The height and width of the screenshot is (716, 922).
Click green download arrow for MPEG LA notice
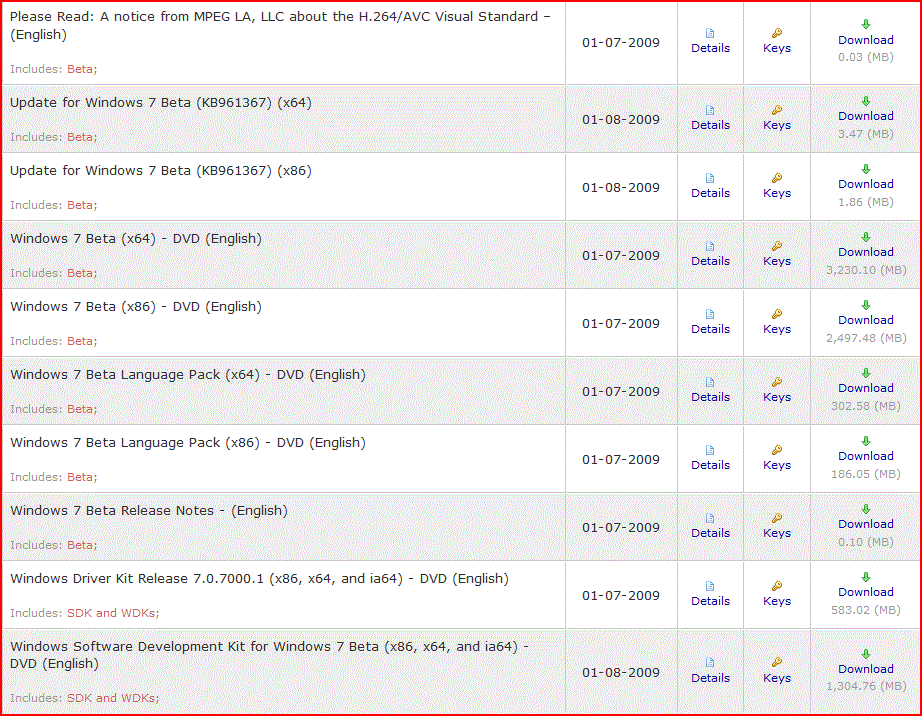point(866,24)
